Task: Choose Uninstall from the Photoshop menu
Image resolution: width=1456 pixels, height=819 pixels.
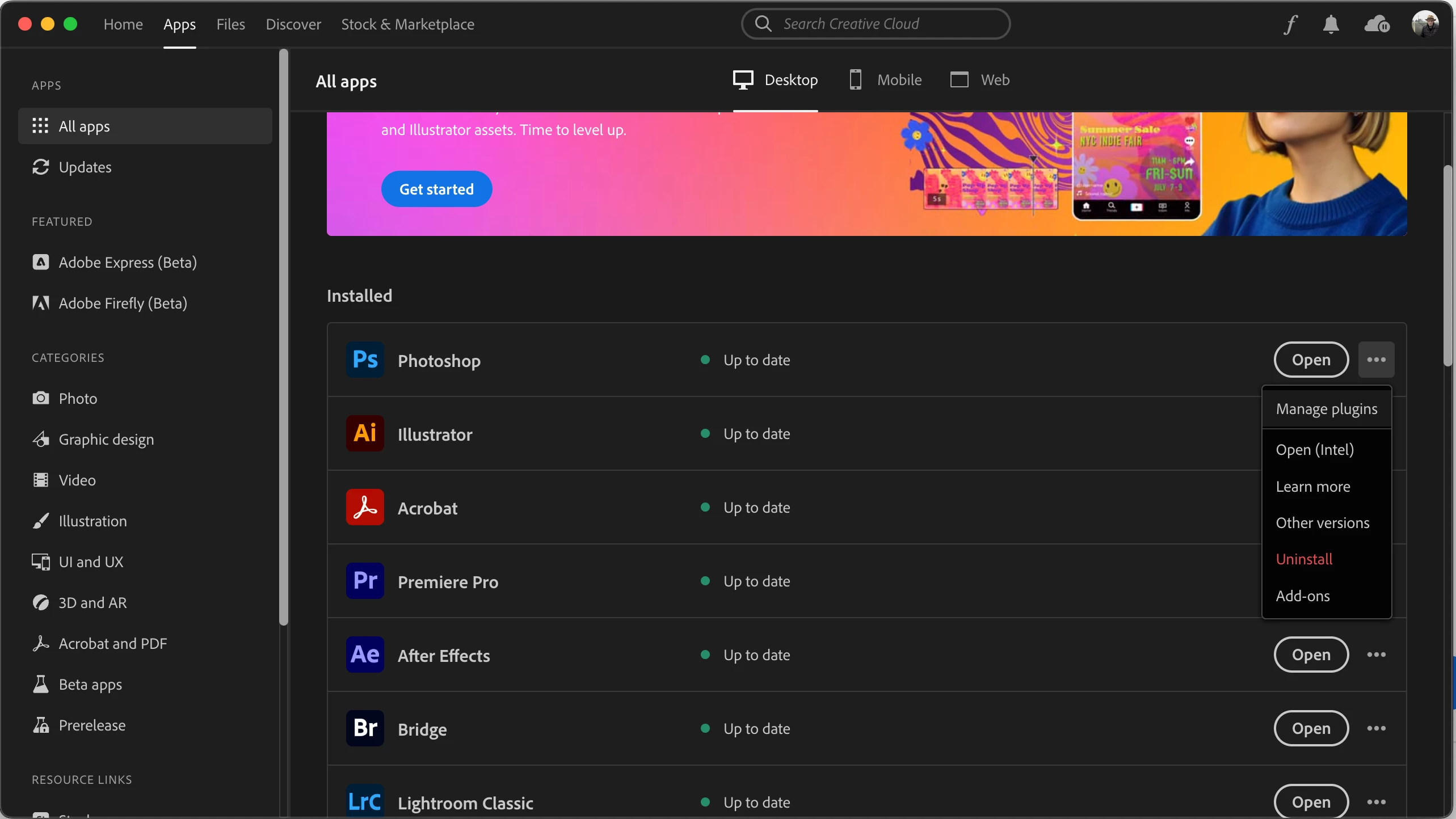Action: pos(1304,559)
